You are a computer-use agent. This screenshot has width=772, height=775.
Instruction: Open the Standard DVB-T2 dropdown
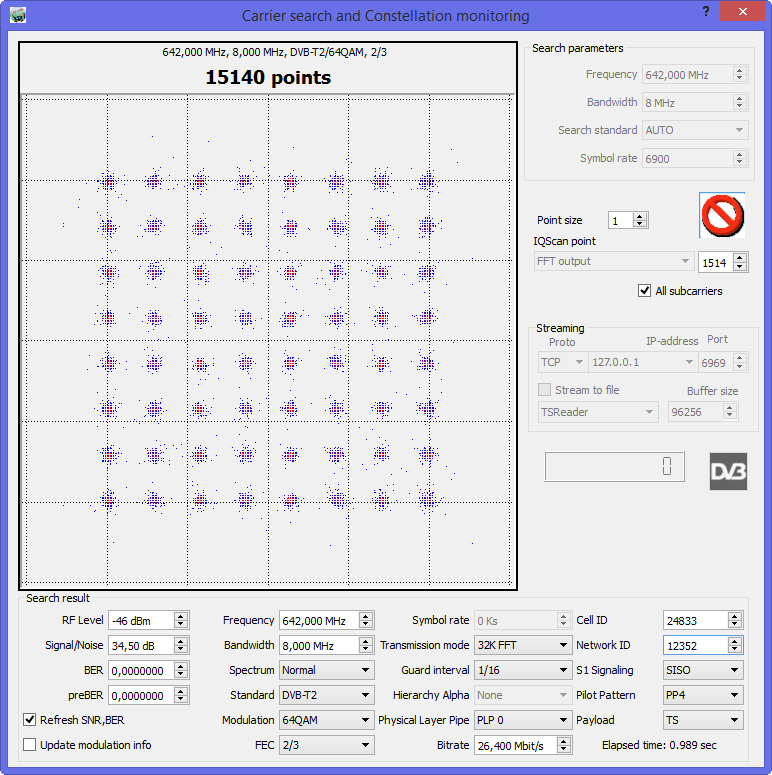(x=326, y=695)
